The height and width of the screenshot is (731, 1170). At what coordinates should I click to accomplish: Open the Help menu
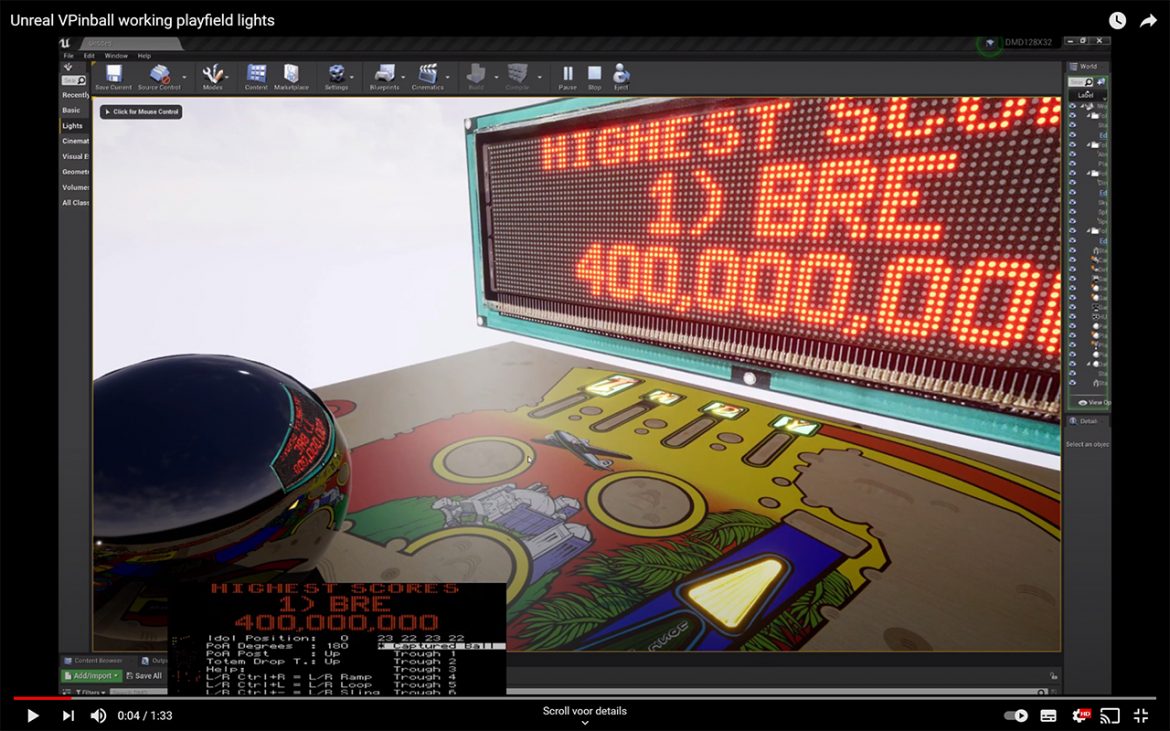pos(144,56)
